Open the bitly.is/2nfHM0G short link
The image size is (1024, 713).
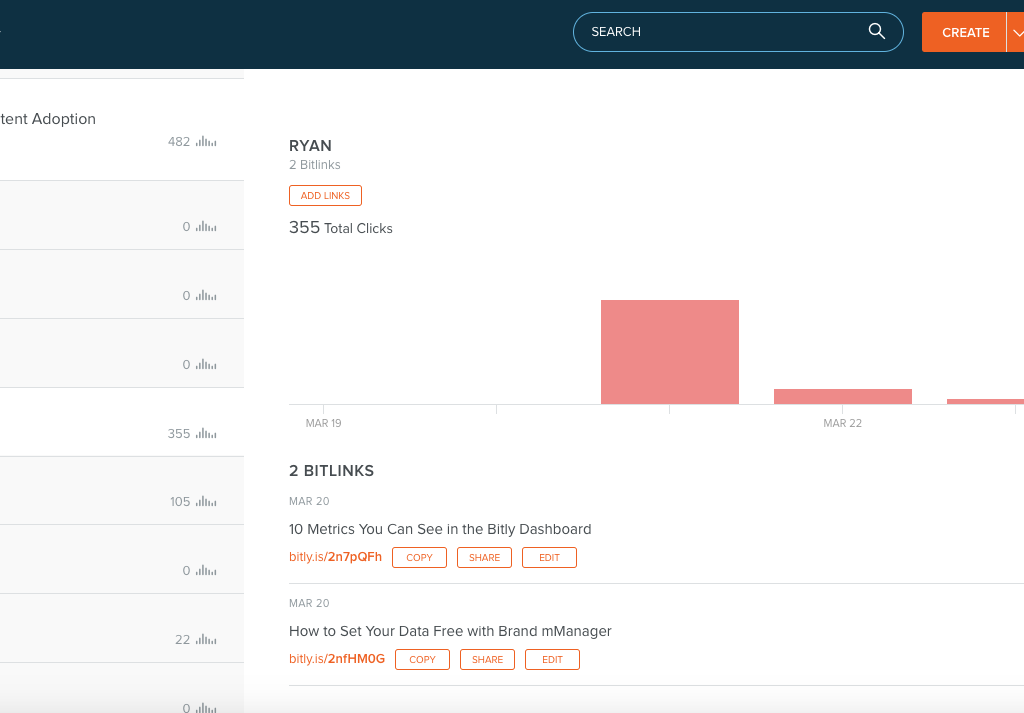point(337,659)
